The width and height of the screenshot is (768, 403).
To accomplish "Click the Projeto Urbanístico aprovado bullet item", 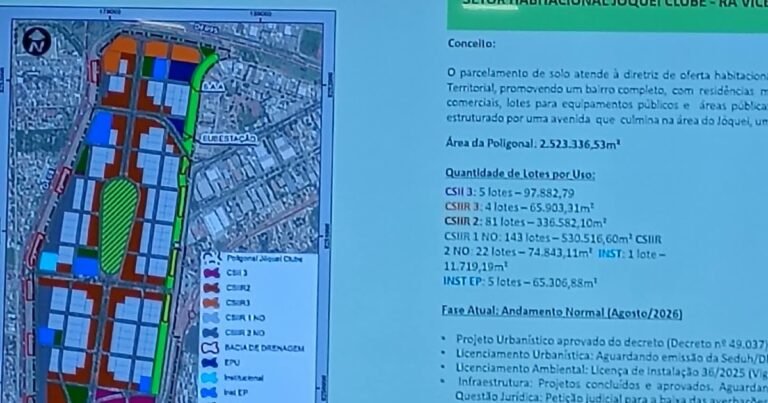I will (x=611, y=342).
